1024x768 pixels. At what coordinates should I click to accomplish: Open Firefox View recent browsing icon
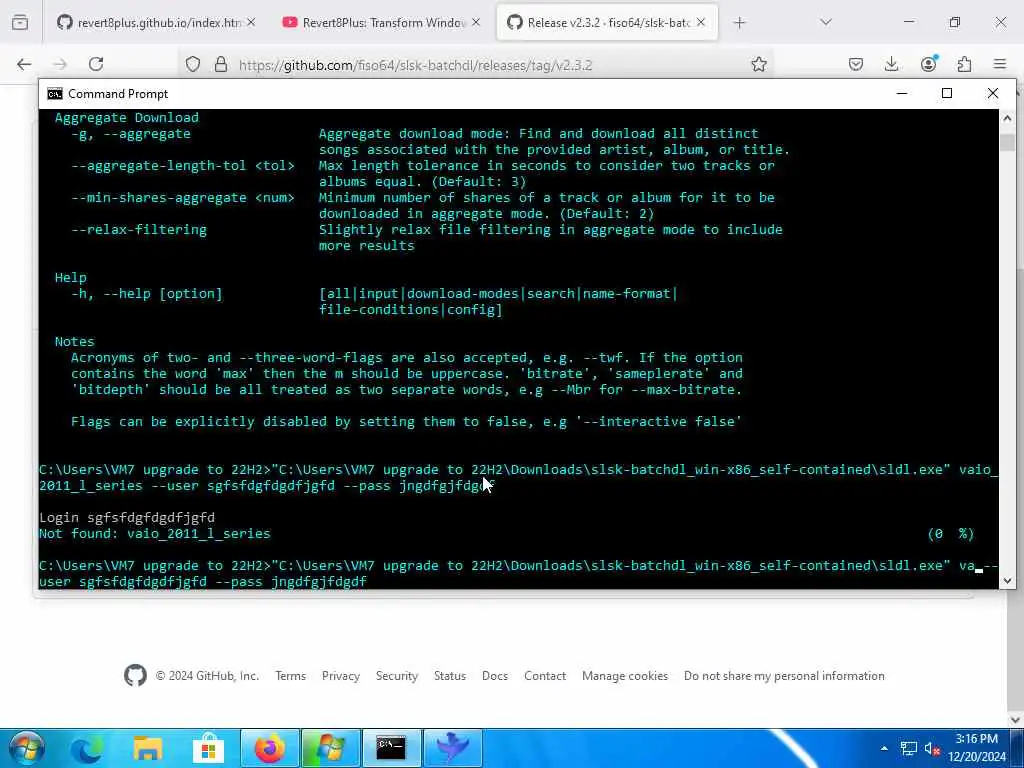(x=20, y=23)
